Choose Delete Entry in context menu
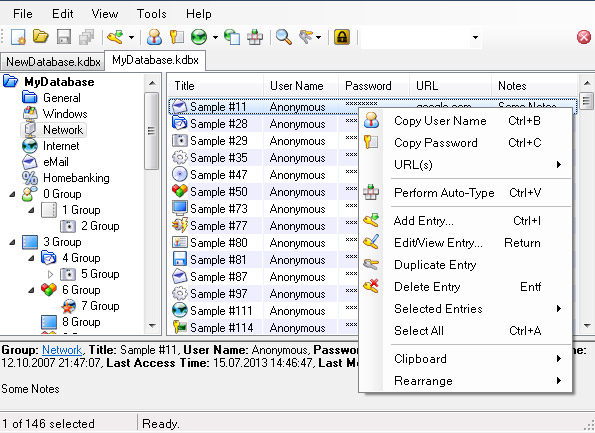The width and height of the screenshot is (595, 433). [465, 287]
